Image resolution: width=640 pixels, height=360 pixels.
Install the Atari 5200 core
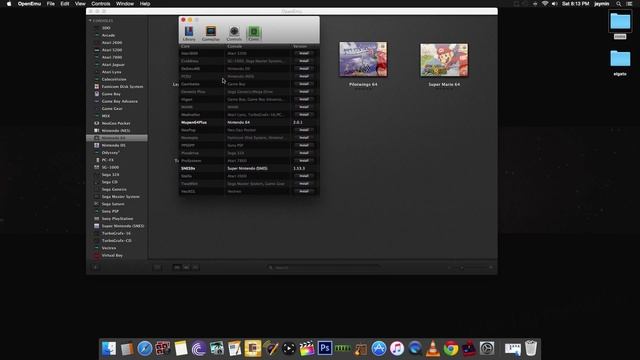pyautogui.click(x=304, y=53)
